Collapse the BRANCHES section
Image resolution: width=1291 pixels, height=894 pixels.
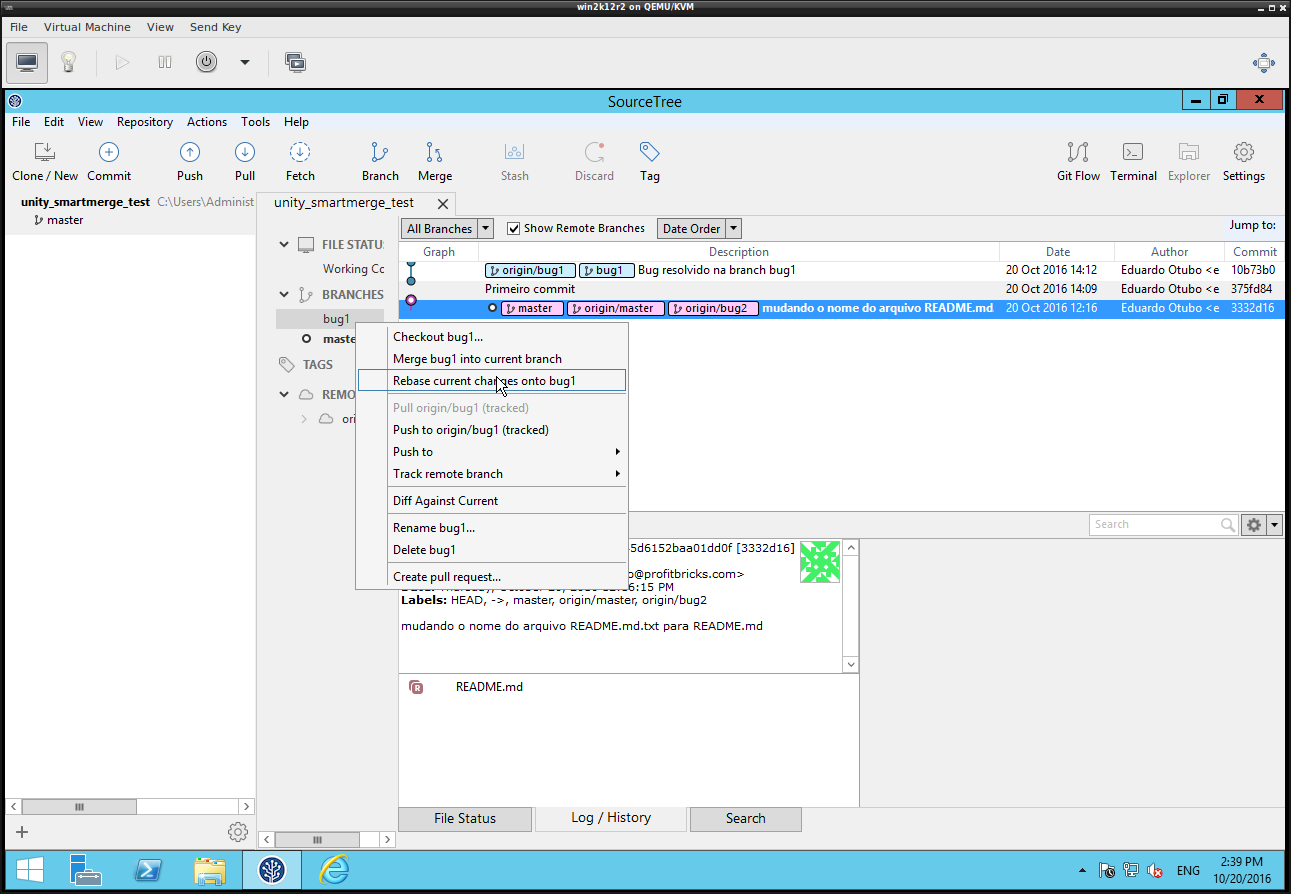(x=284, y=294)
